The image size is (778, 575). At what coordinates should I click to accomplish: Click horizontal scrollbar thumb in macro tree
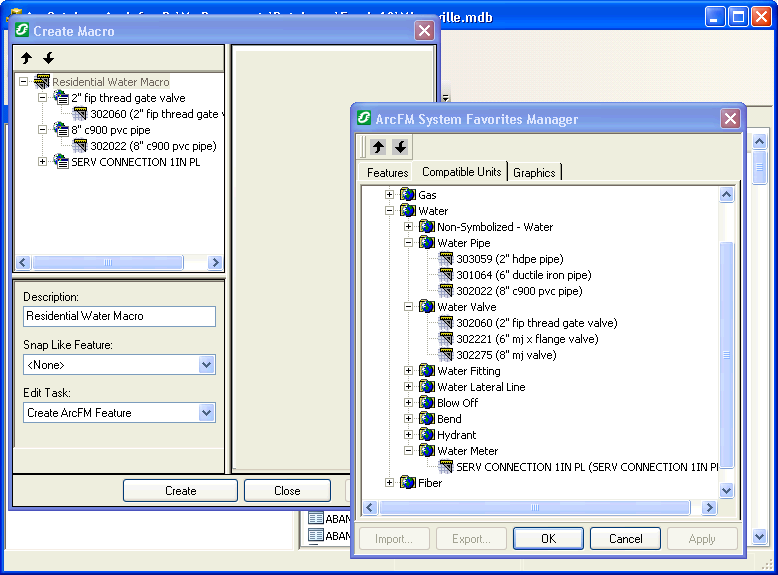pos(108,262)
